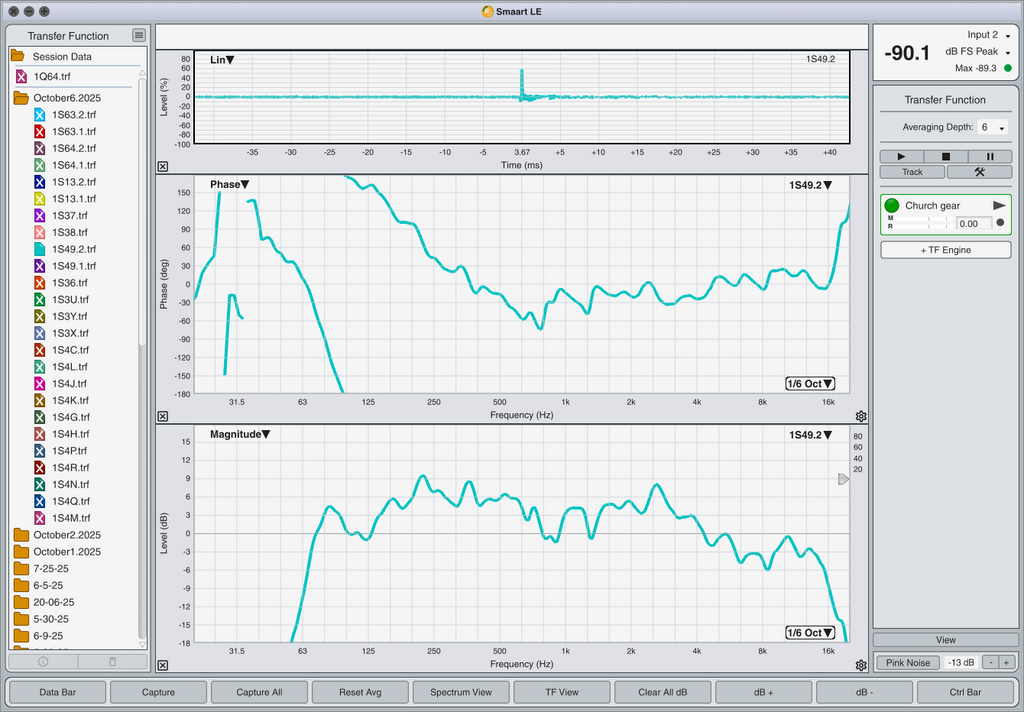This screenshot has width=1024, height=712.
Task: Open the Averaging Depth dropdown
Action: tap(992, 128)
